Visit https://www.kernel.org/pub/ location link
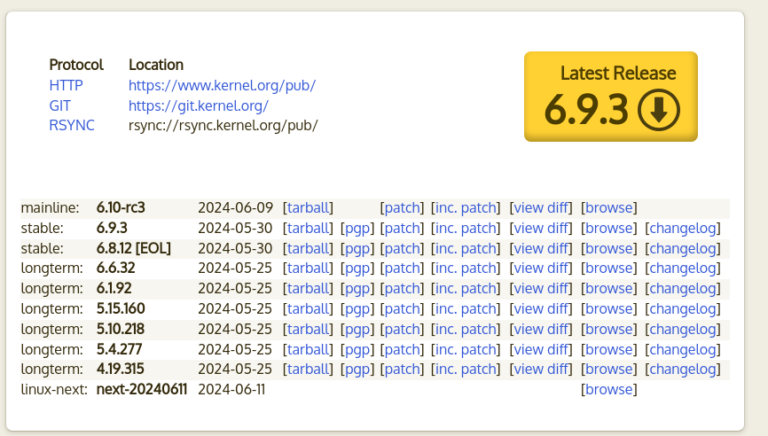Image resolution: width=768 pixels, height=436 pixels. (222, 85)
